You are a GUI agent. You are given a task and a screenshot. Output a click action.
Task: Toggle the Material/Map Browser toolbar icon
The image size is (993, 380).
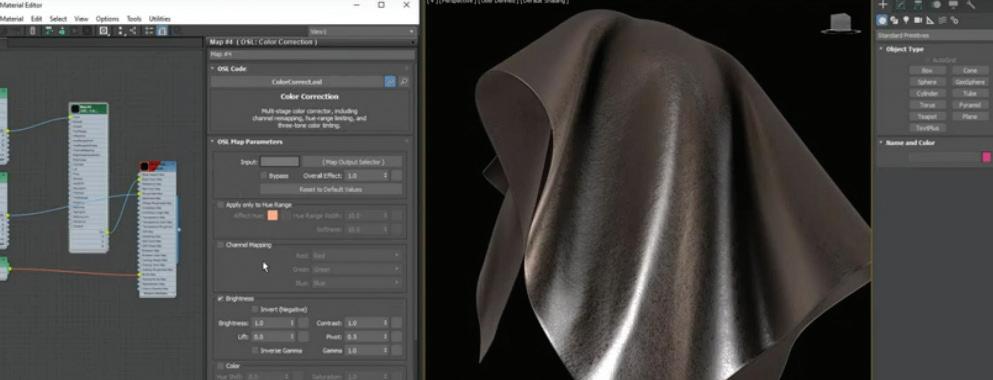tap(149, 30)
